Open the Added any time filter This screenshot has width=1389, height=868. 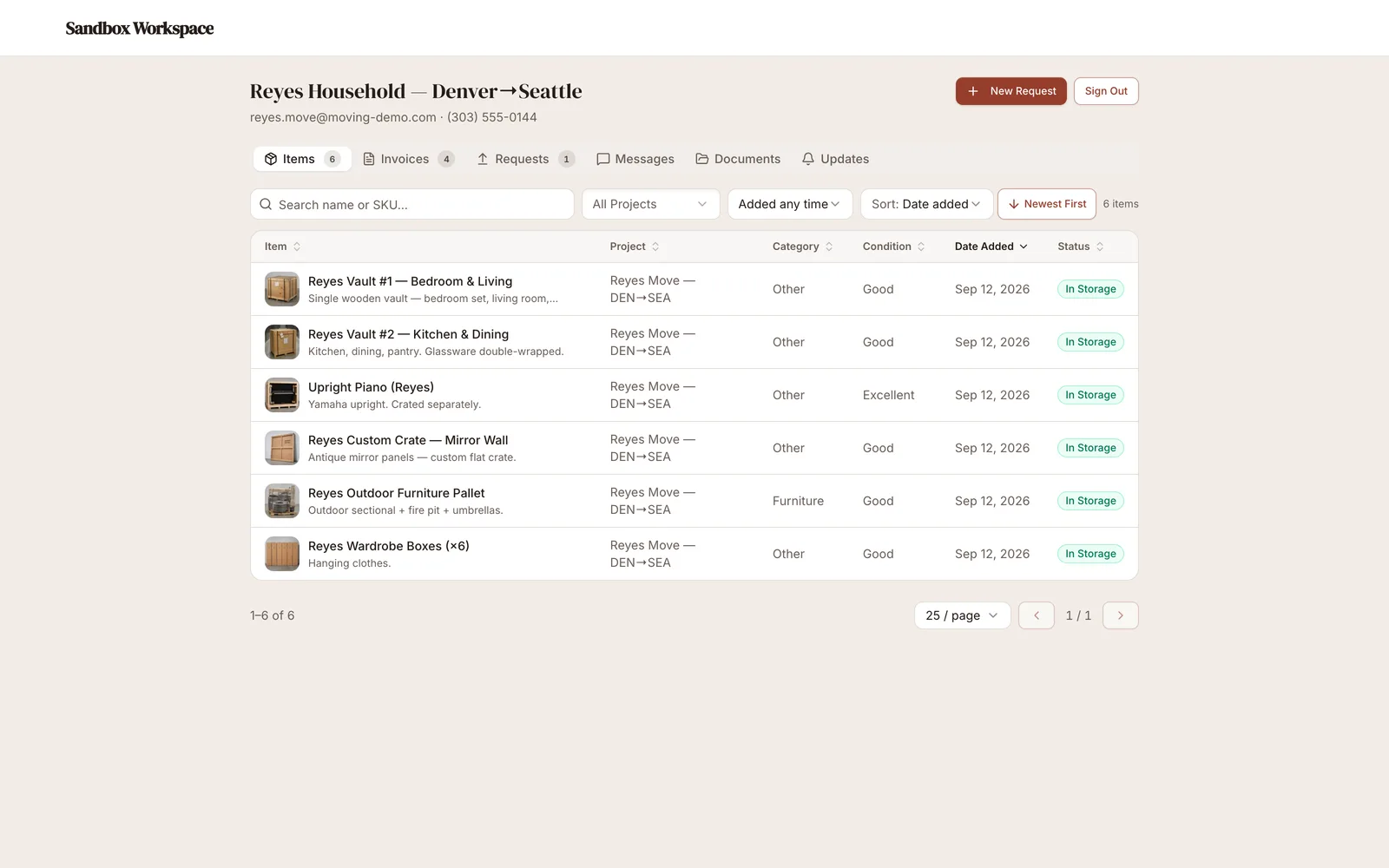coord(790,204)
